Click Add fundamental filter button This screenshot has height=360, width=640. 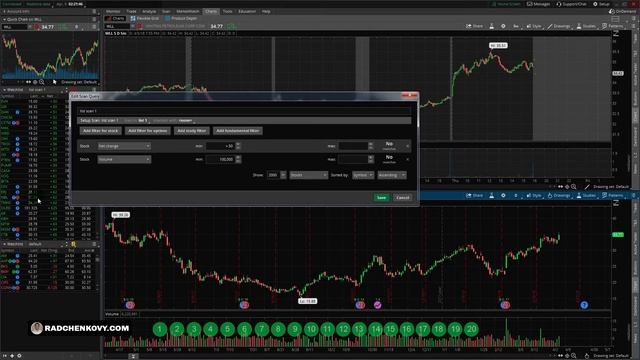point(238,131)
